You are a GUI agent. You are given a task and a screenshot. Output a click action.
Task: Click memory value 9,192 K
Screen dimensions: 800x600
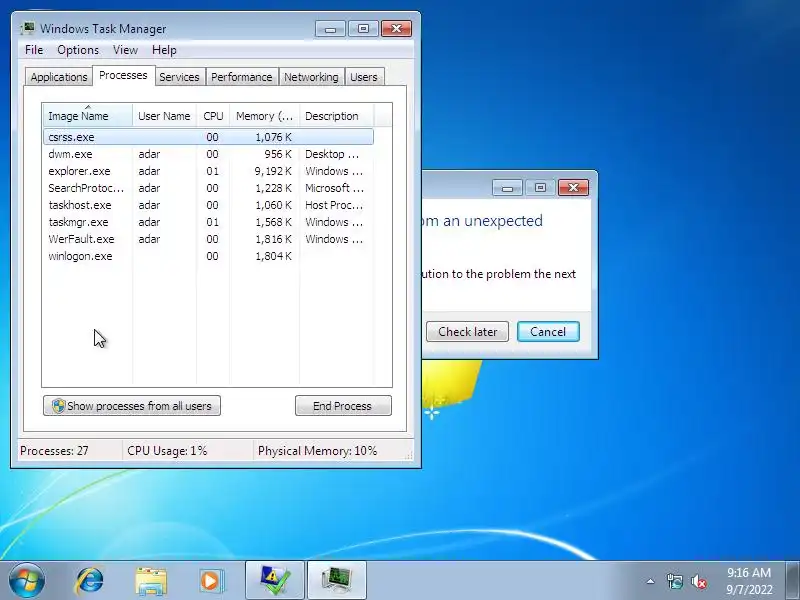tap(273, 171)
